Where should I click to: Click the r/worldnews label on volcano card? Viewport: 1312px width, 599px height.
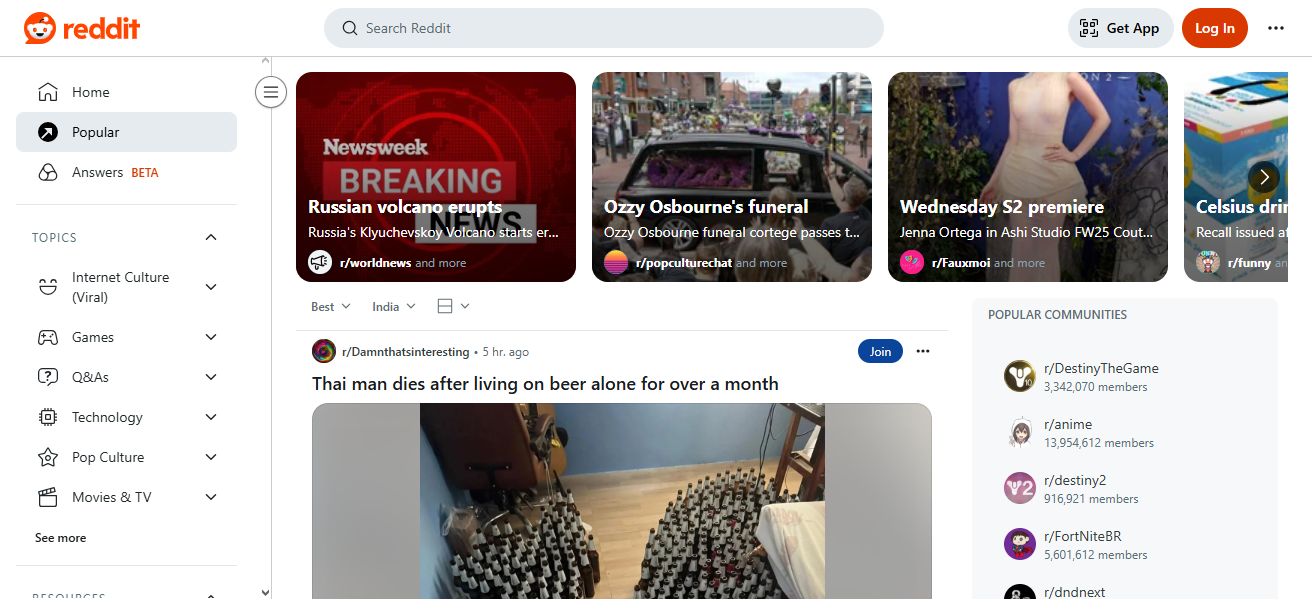[375, 263]
